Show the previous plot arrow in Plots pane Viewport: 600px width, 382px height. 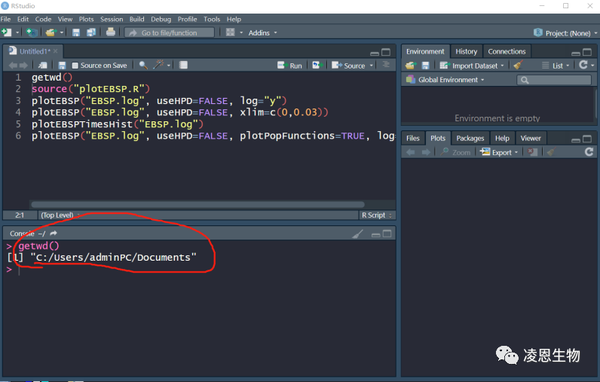[411, 152]
